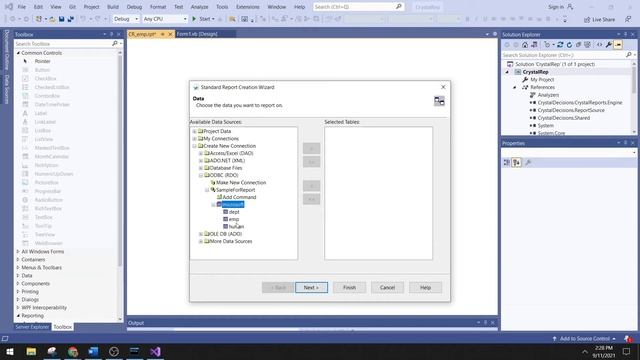Click the Help button in wizard
Image resolution: width=640 pixels, height=360 pixels.
tap(425, 287)
